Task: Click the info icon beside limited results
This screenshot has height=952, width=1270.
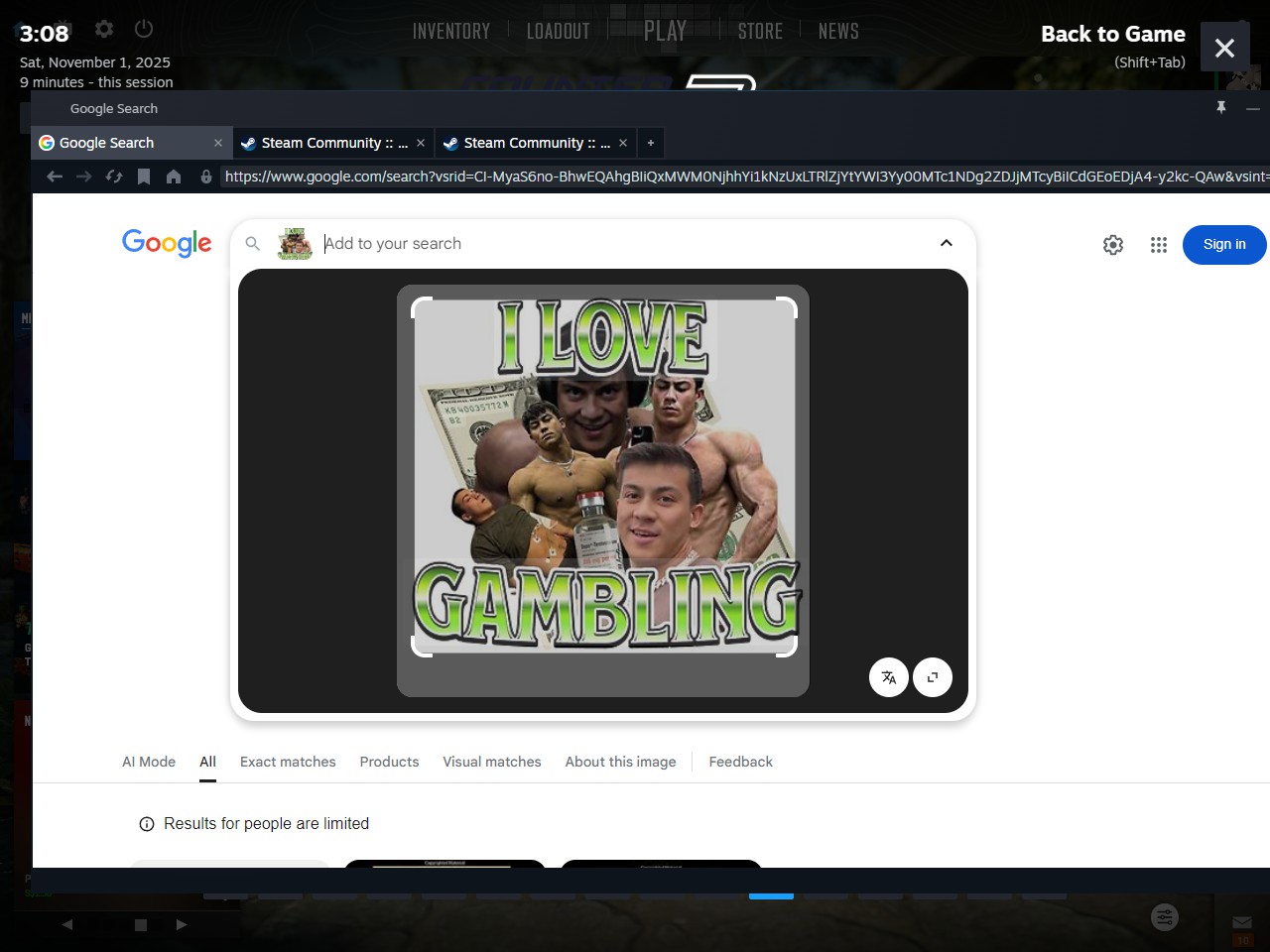Action: pyautogui.click(x=147, y=824)
